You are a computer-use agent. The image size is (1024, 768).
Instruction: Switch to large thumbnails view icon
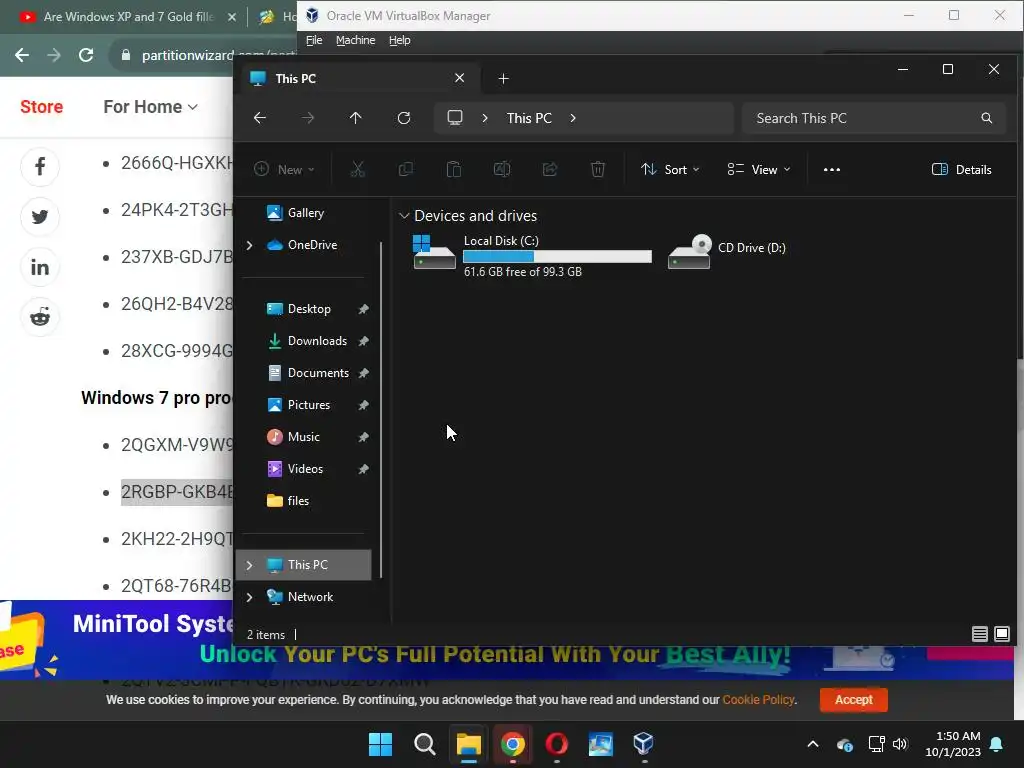(1002, 634)
